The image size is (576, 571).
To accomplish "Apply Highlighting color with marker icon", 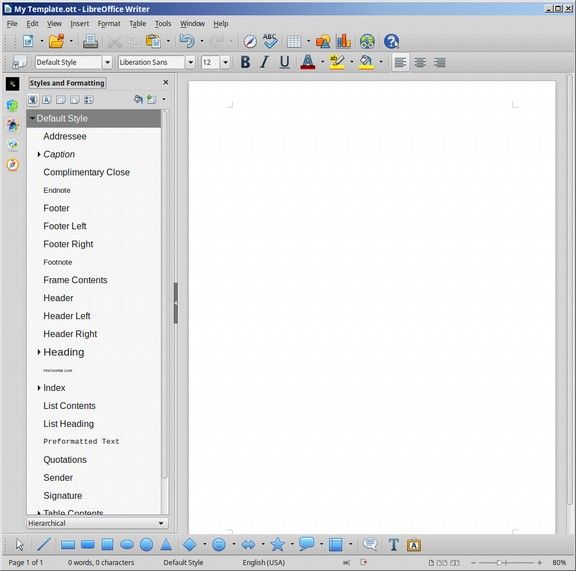I will [337, 62].
